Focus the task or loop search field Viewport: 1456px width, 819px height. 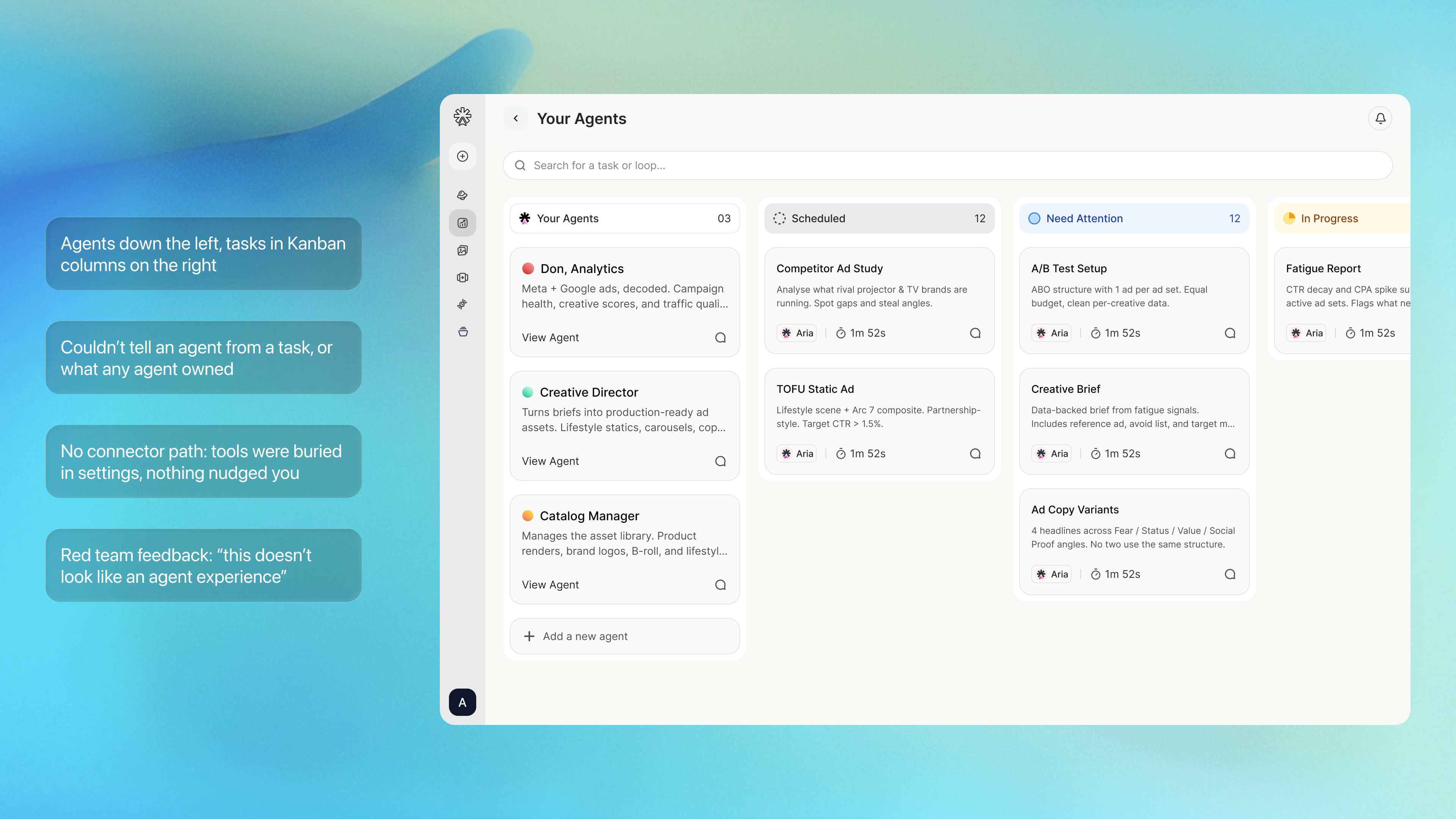pos(947,165)
